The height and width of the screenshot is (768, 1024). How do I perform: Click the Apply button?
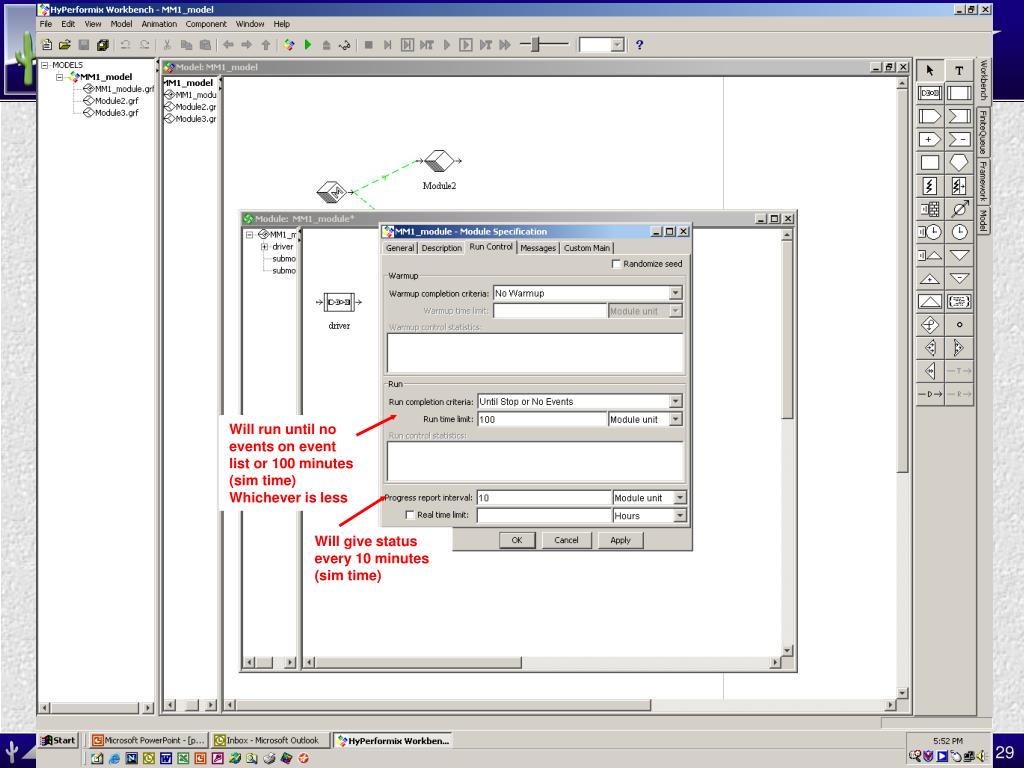[620, 540]
